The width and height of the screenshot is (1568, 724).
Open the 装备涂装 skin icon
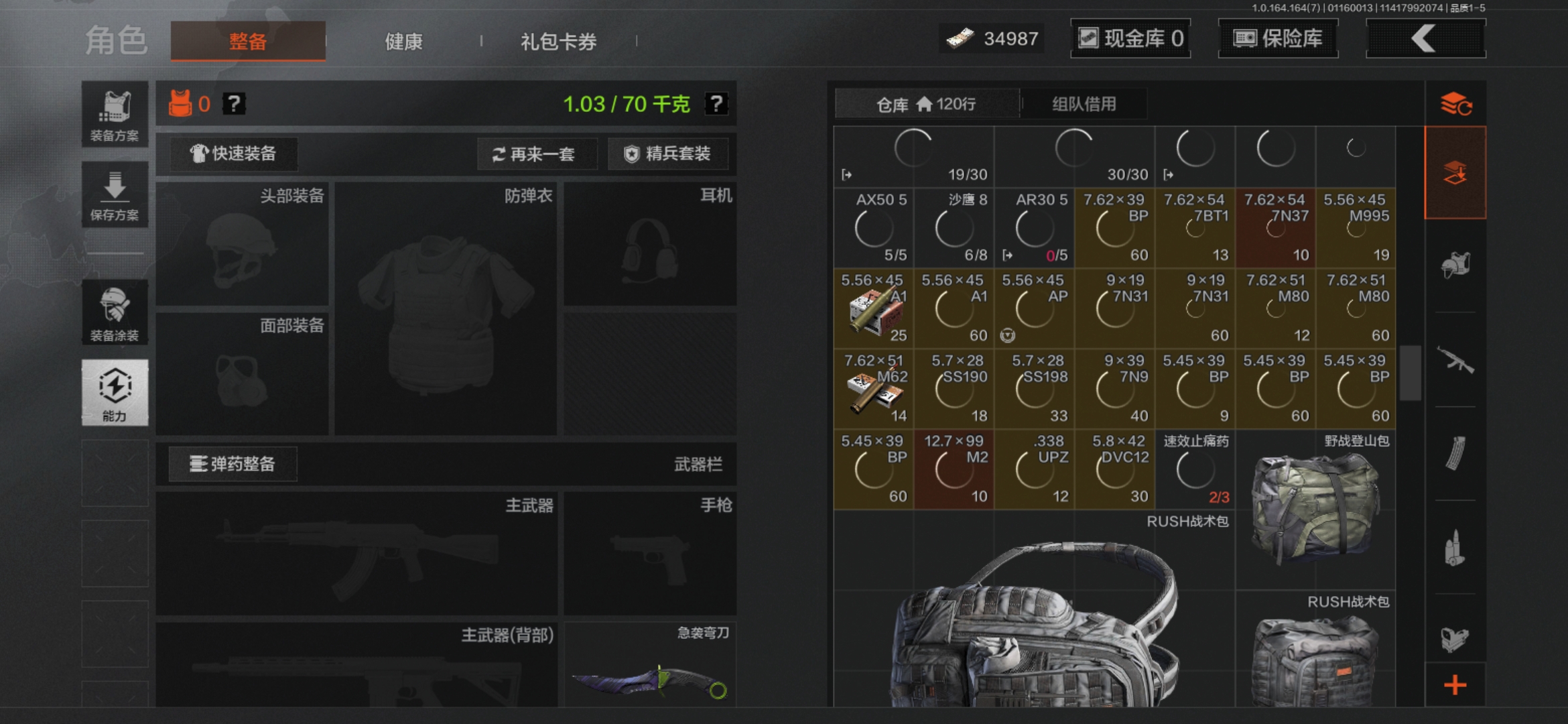pos(115,312)
